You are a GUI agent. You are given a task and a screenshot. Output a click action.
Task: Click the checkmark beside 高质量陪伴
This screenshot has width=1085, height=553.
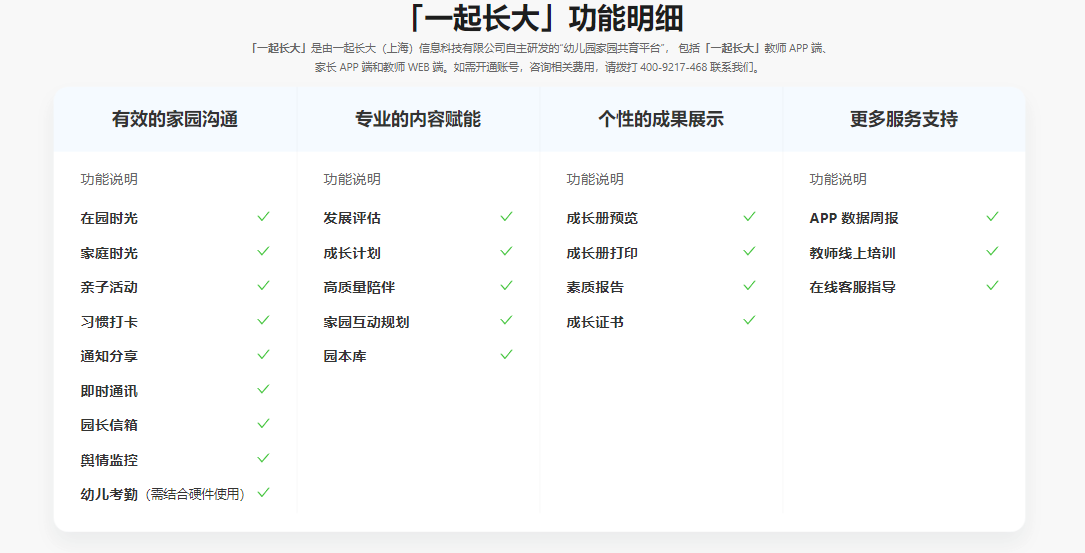tap(506, 286)
